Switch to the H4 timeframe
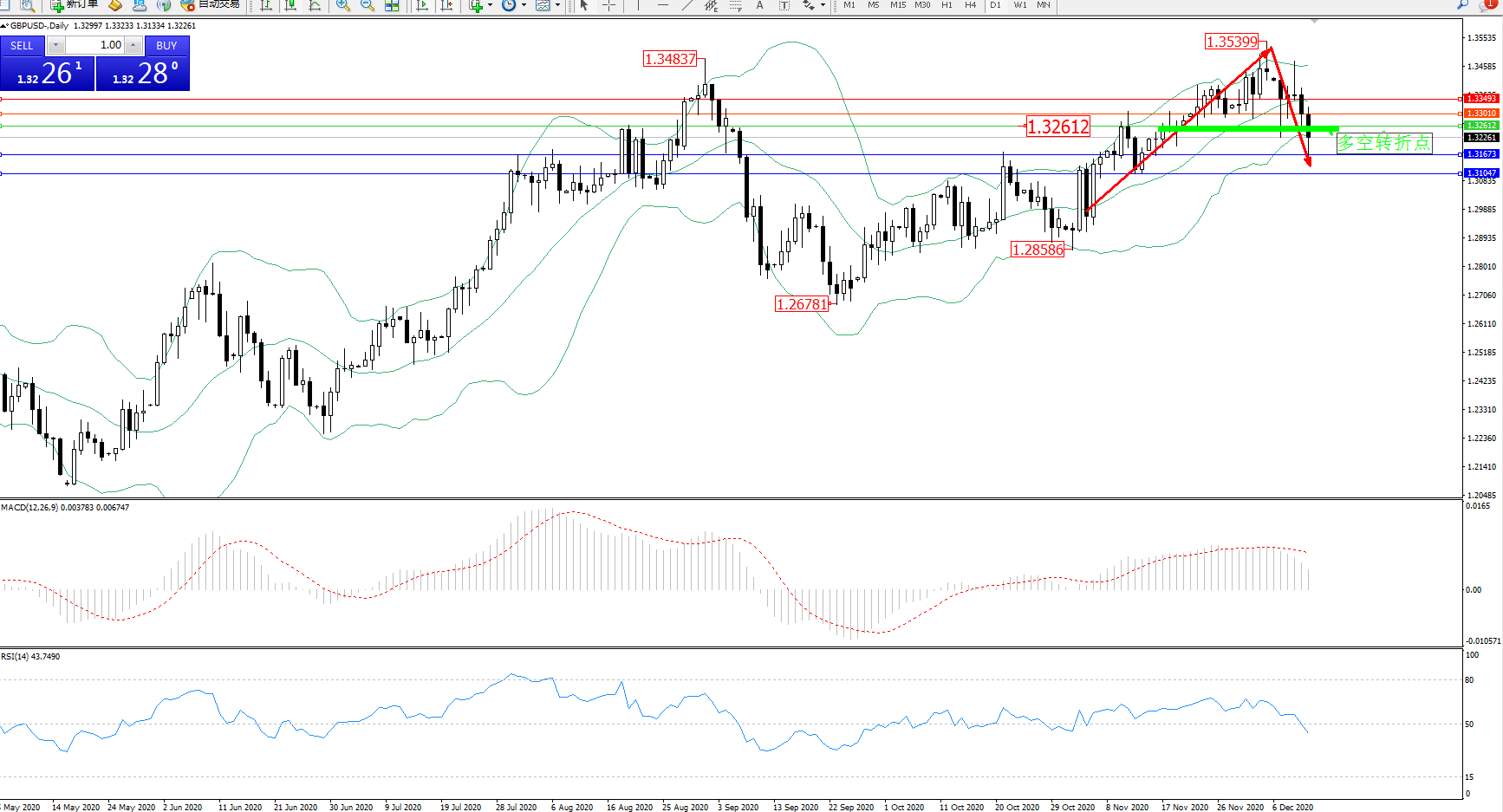 [x=971, y=5]
